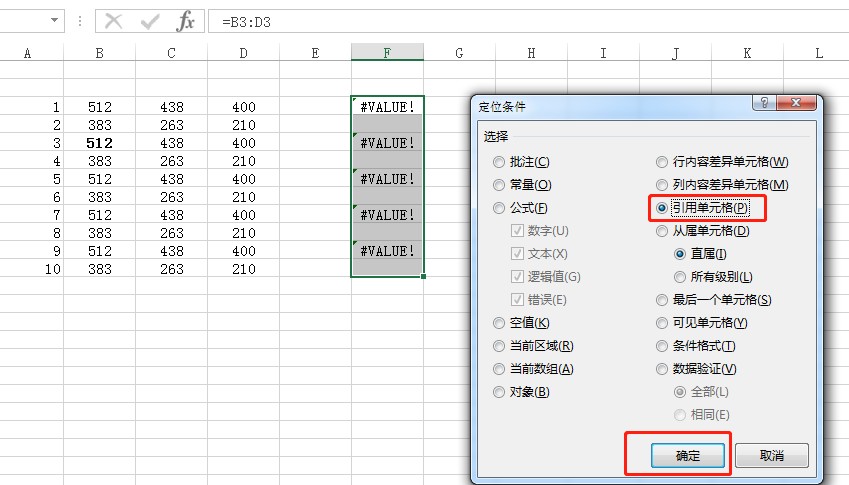Click the #VALUE! cell beside row 9
This screenshot has height=485, width=849.
tap(387, 251)
